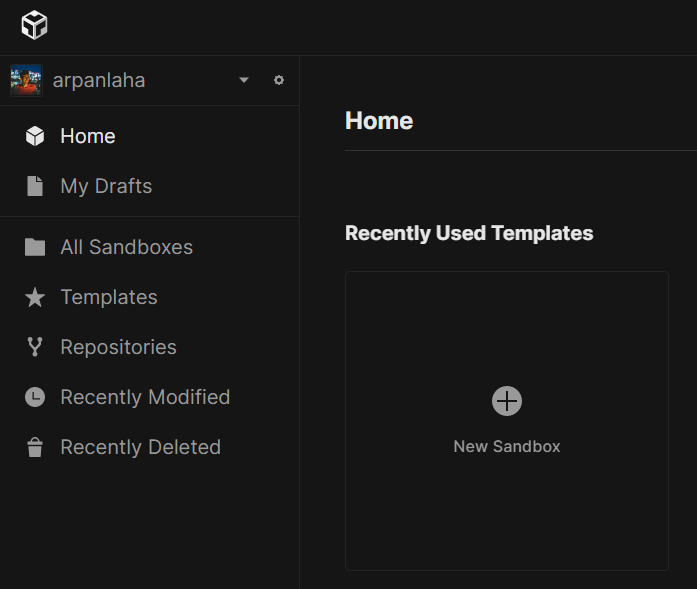Click the CodeSandbox cube logo

pos(34,25)
